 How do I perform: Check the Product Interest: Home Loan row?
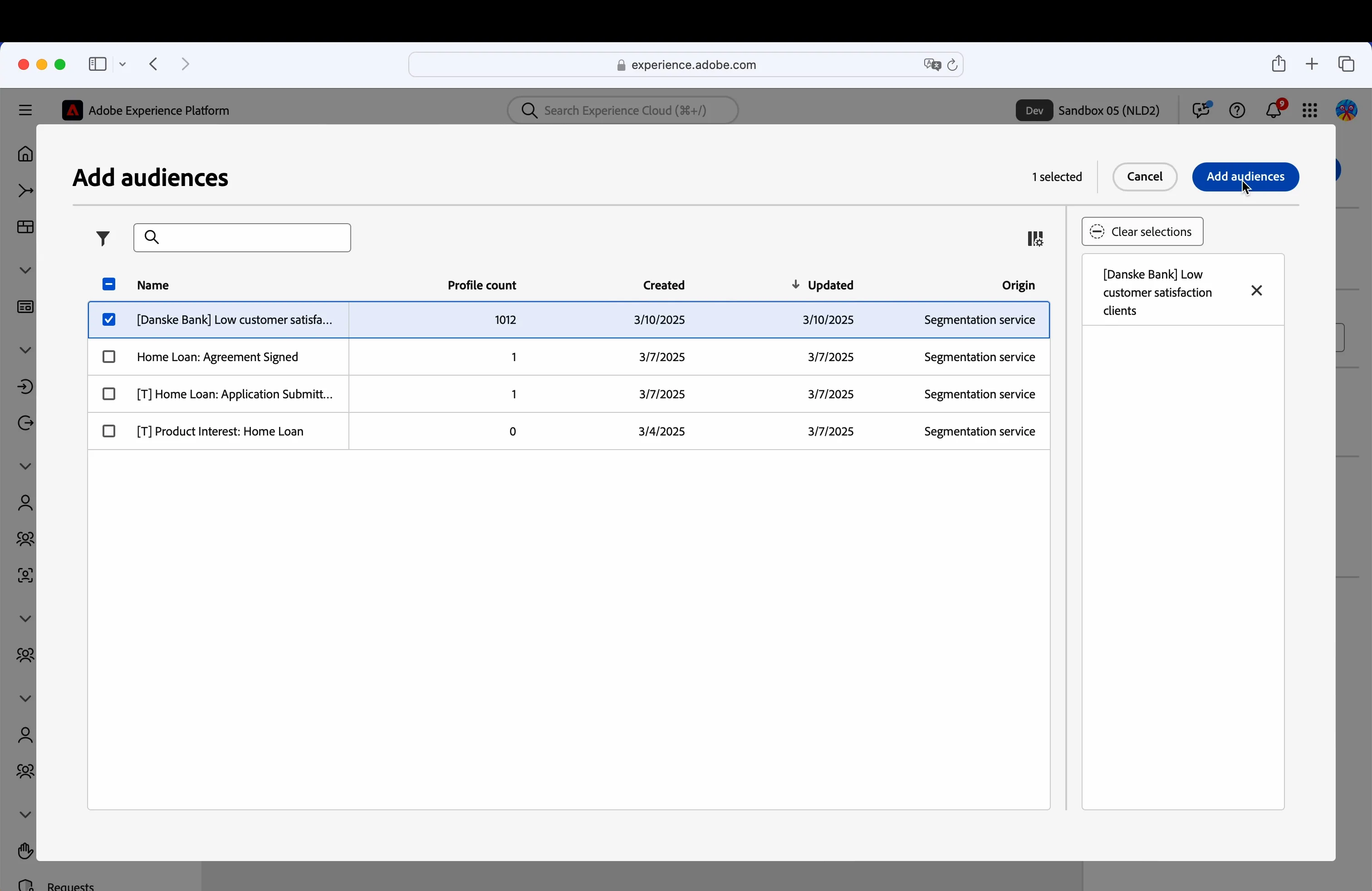[109, 432]
